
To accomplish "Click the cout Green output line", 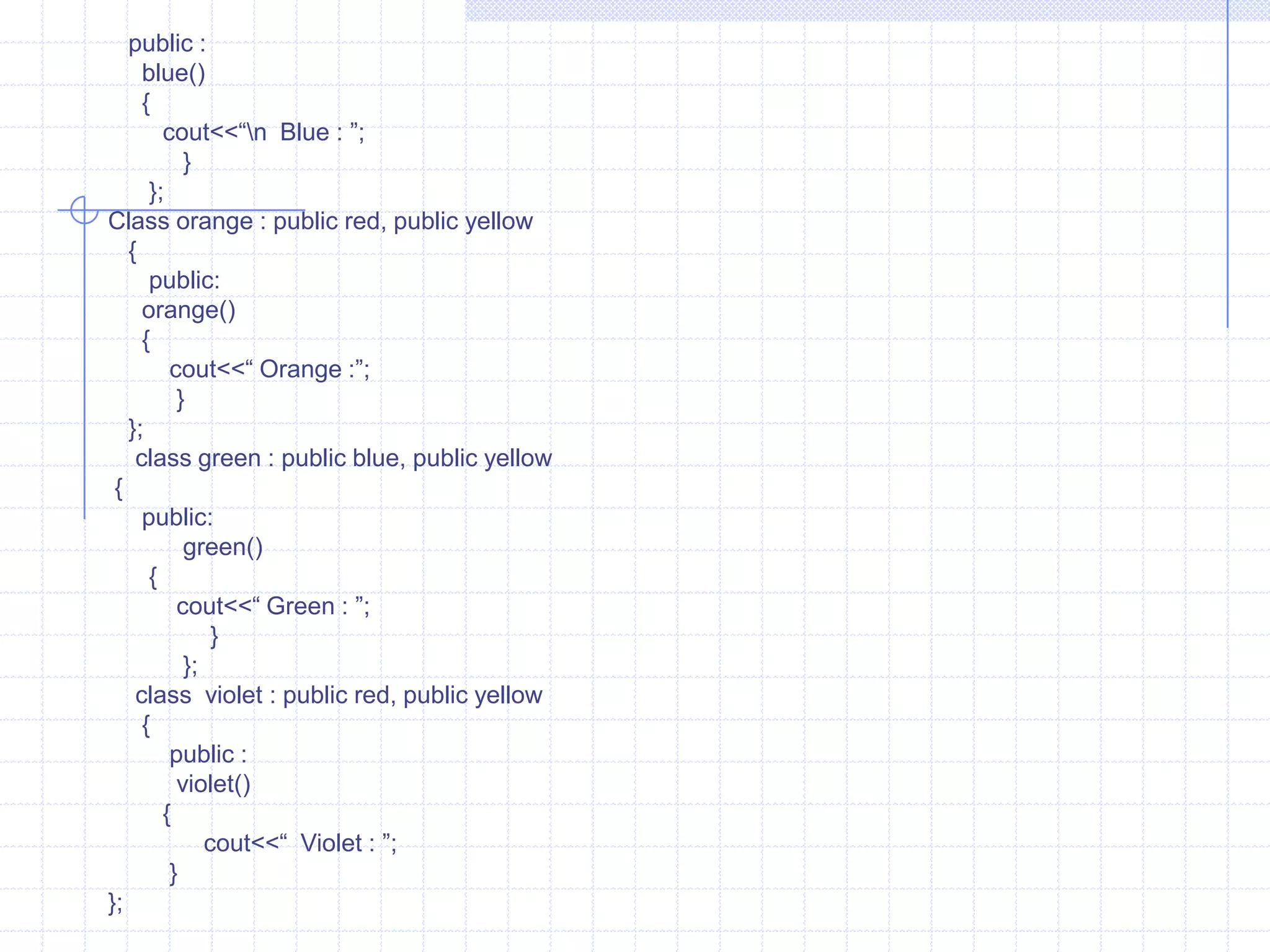I will point(273,606).
